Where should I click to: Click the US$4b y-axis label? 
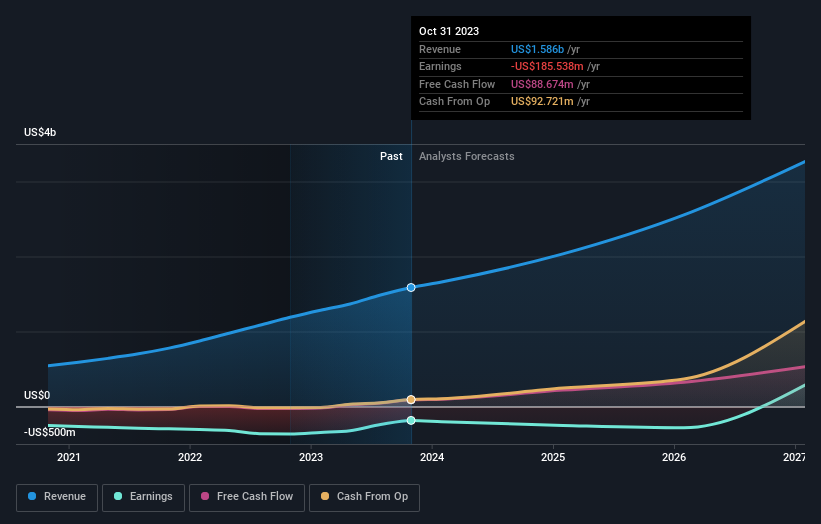pos(40,132)
